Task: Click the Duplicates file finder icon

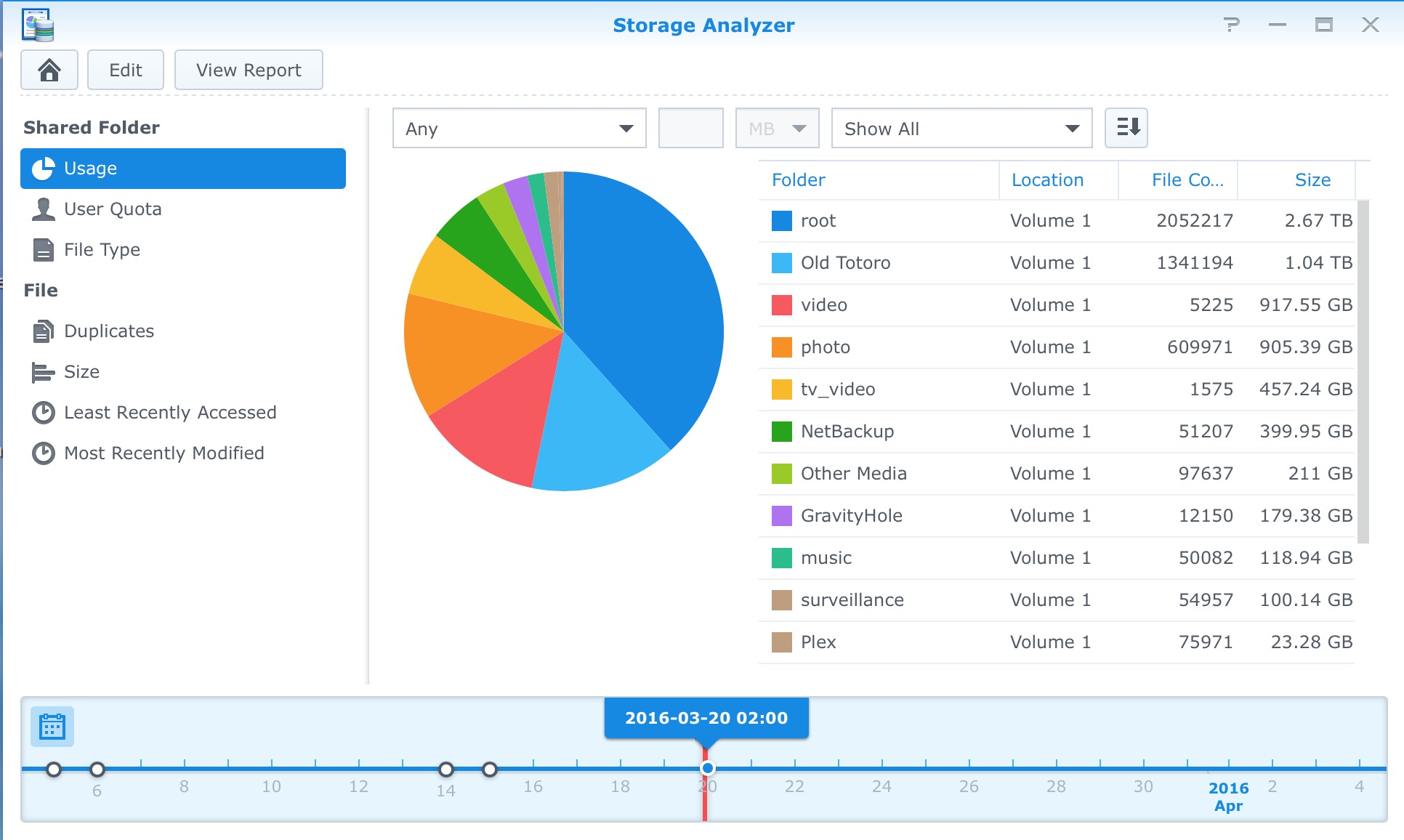Action: click(x=44, y=331)
